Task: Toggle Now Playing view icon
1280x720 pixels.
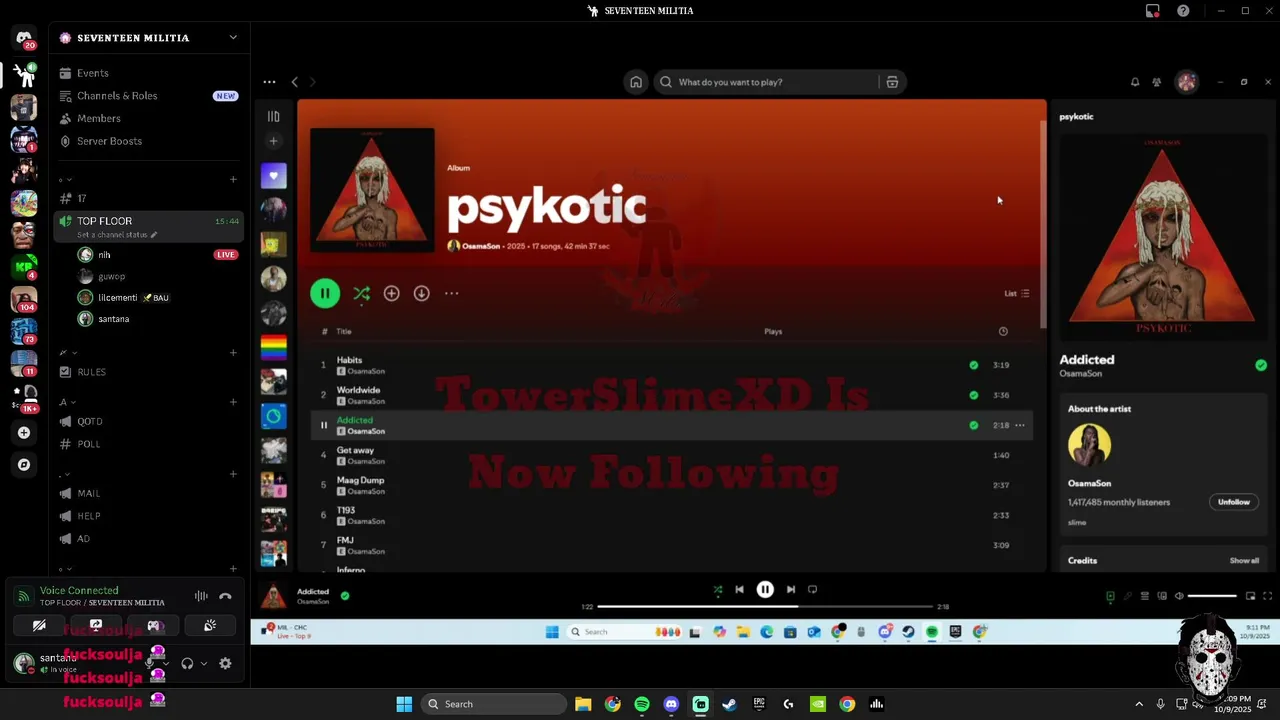Action: tap(1110, 596)
